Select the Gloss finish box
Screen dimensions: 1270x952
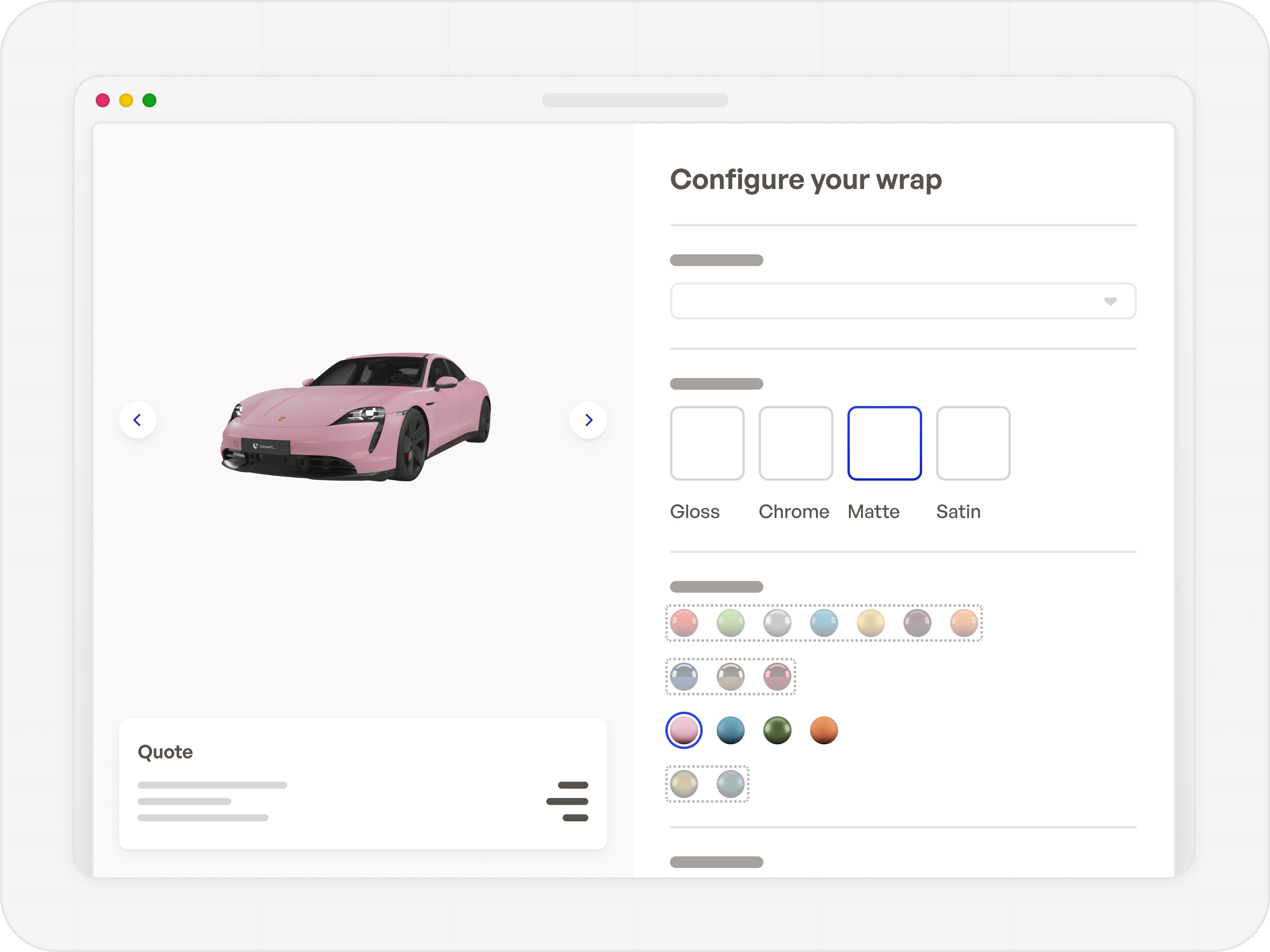(x=707, y=443)
